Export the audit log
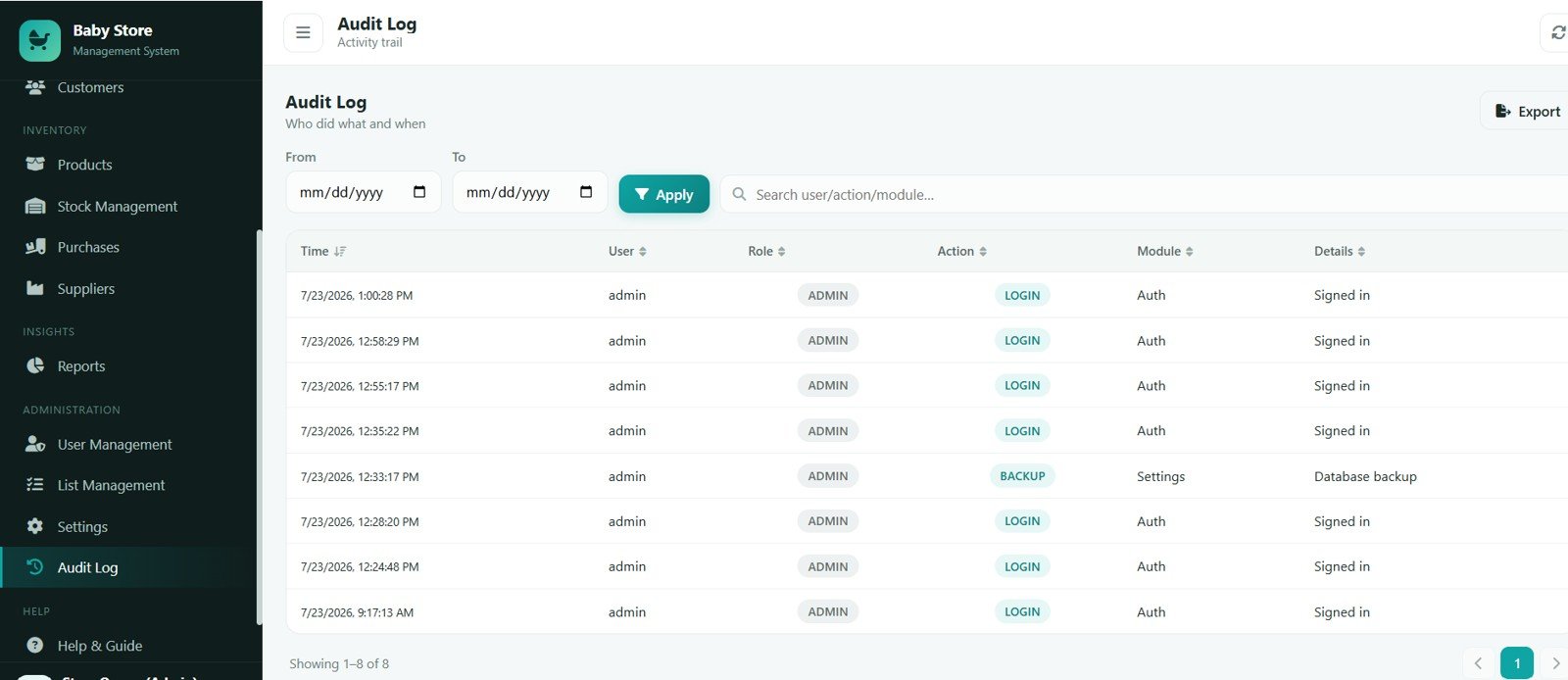This screenshot has width=1568, height=680. (1525, 112)
